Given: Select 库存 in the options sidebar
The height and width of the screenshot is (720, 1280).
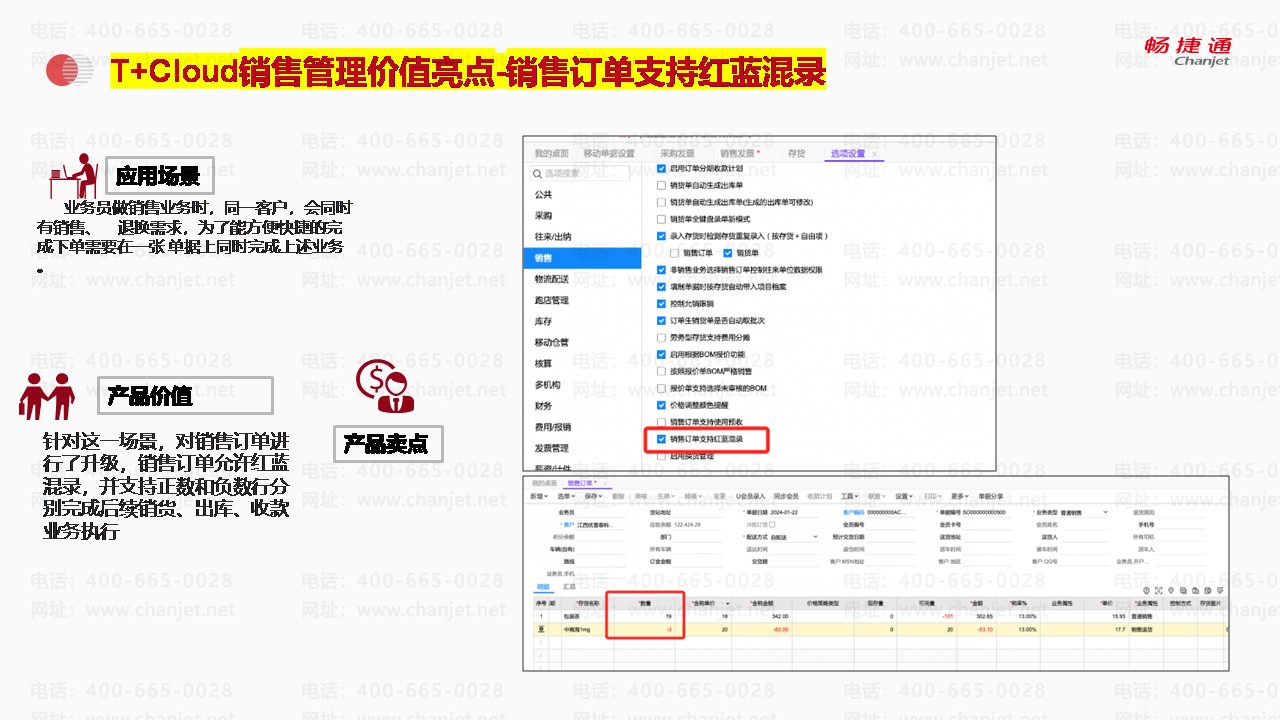Looking at the screenshot, I should coord(543,321).
